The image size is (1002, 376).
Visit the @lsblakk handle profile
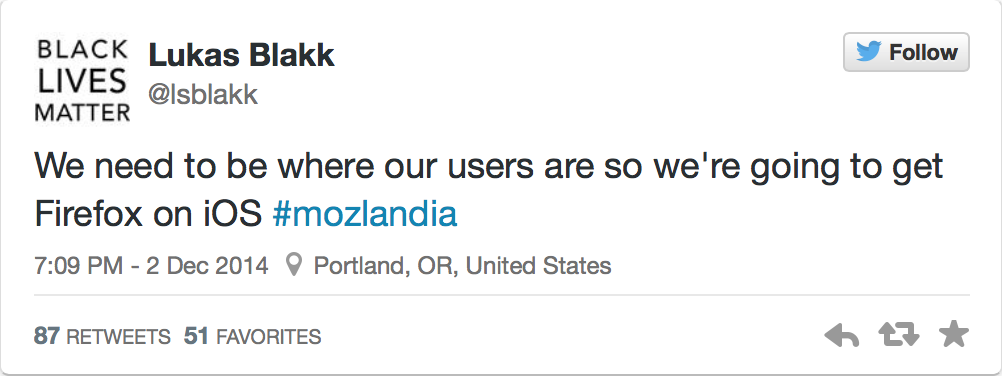[203, 95]
